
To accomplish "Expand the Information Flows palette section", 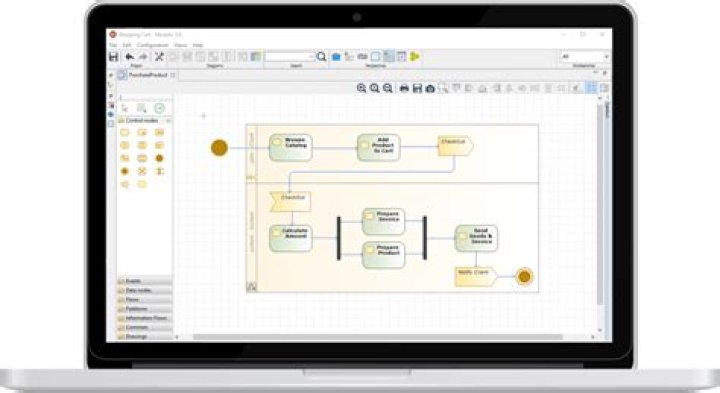I will coord(145,318).
